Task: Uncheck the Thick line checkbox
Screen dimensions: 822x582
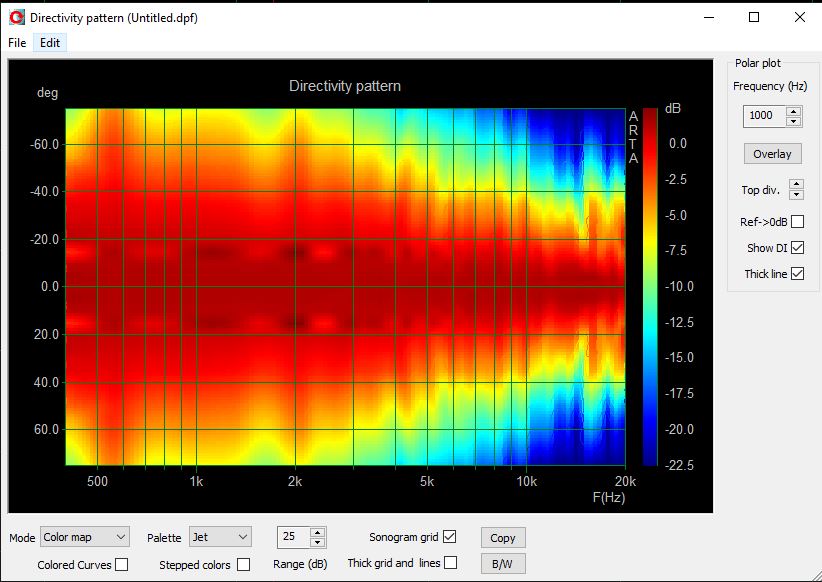Action: [797, 273]
